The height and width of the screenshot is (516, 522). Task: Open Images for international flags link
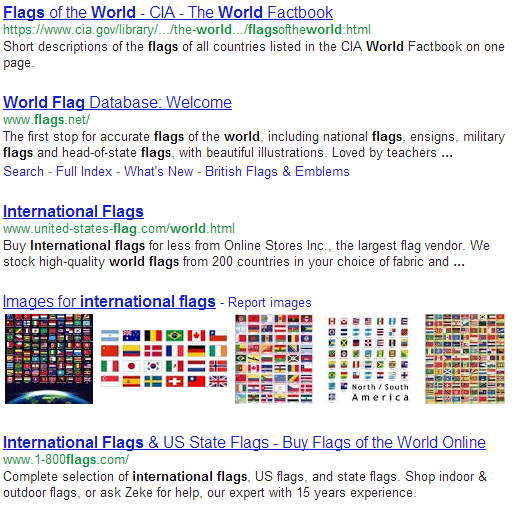pyautogui.click(x=109, y=301)
